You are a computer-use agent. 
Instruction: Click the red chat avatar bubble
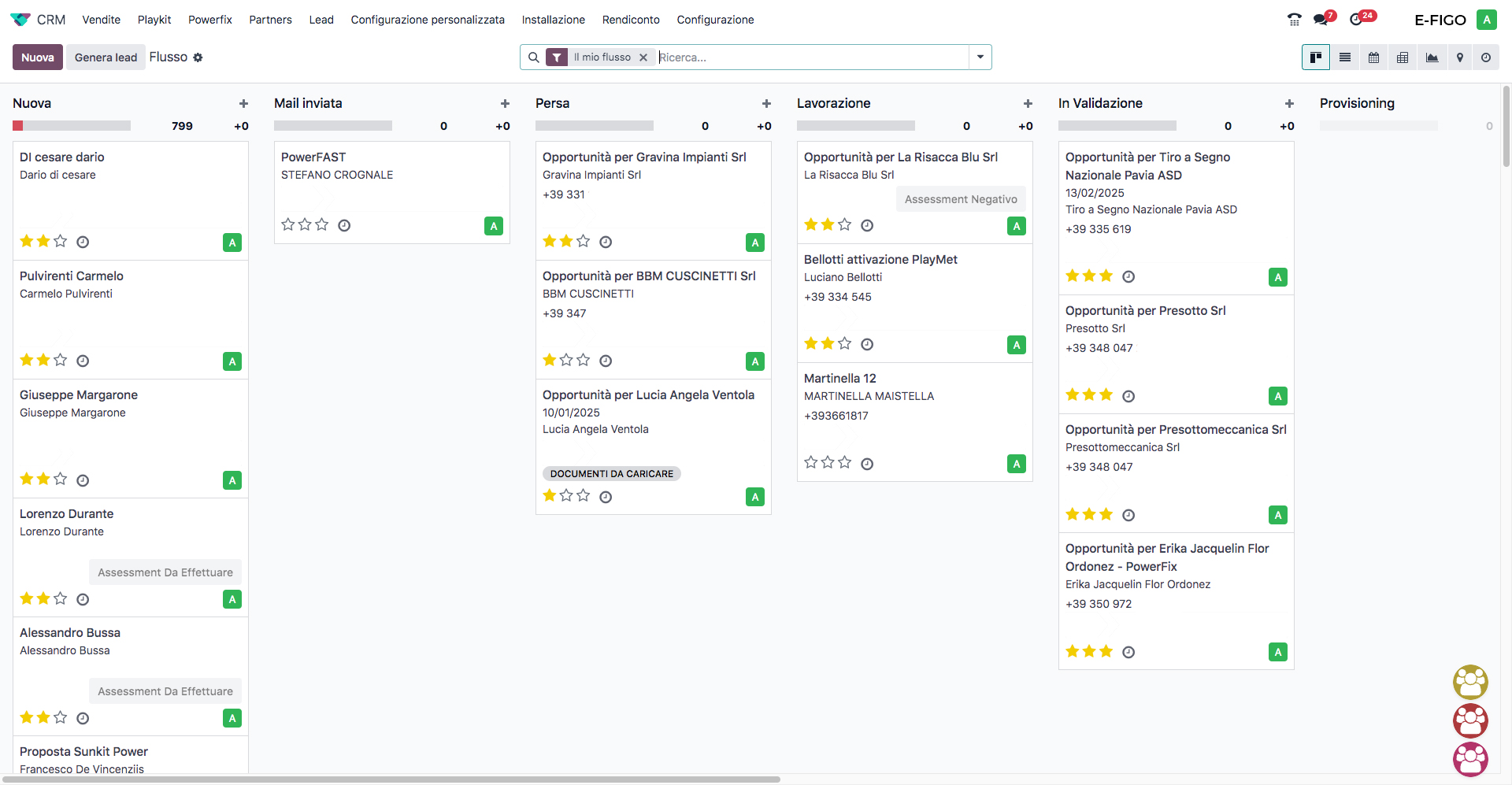[x=1470, y=720]
